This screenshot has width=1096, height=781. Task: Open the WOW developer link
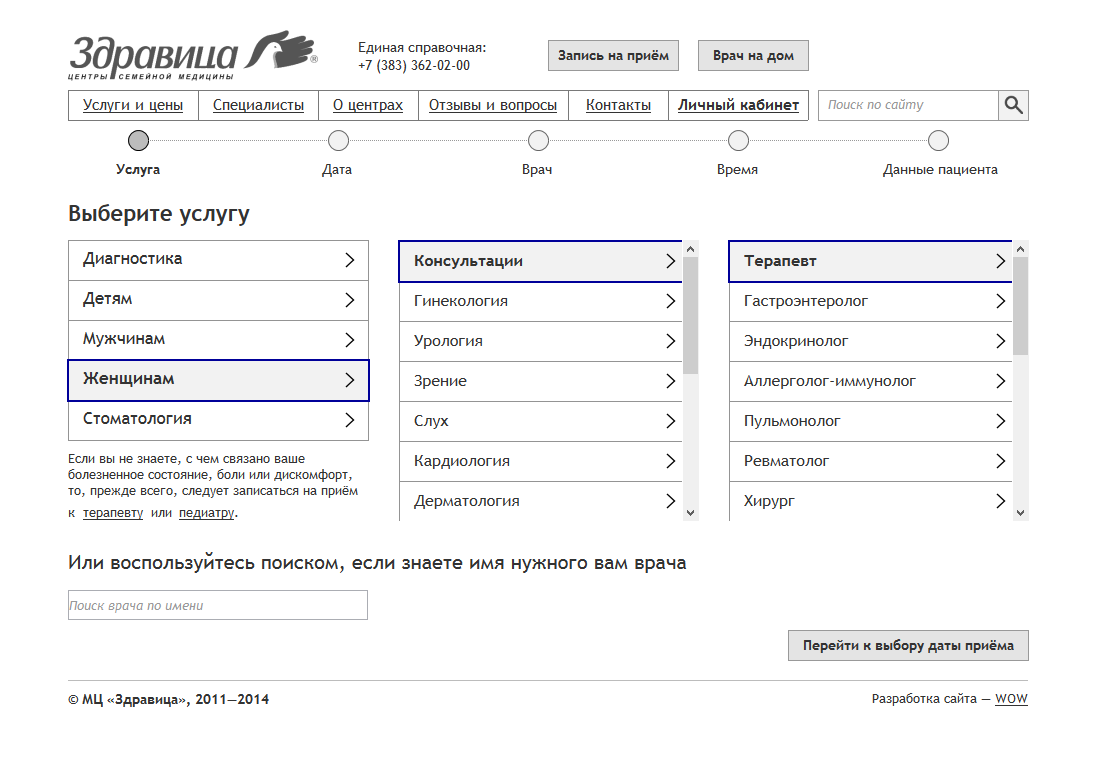click(x=1011, y=698)
